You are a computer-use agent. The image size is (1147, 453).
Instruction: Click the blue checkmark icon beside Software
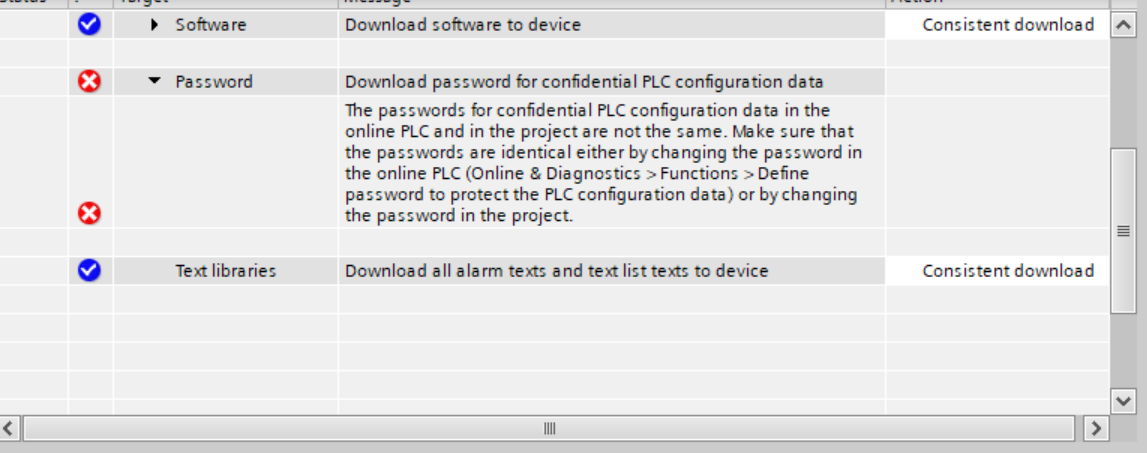[90, 24]
